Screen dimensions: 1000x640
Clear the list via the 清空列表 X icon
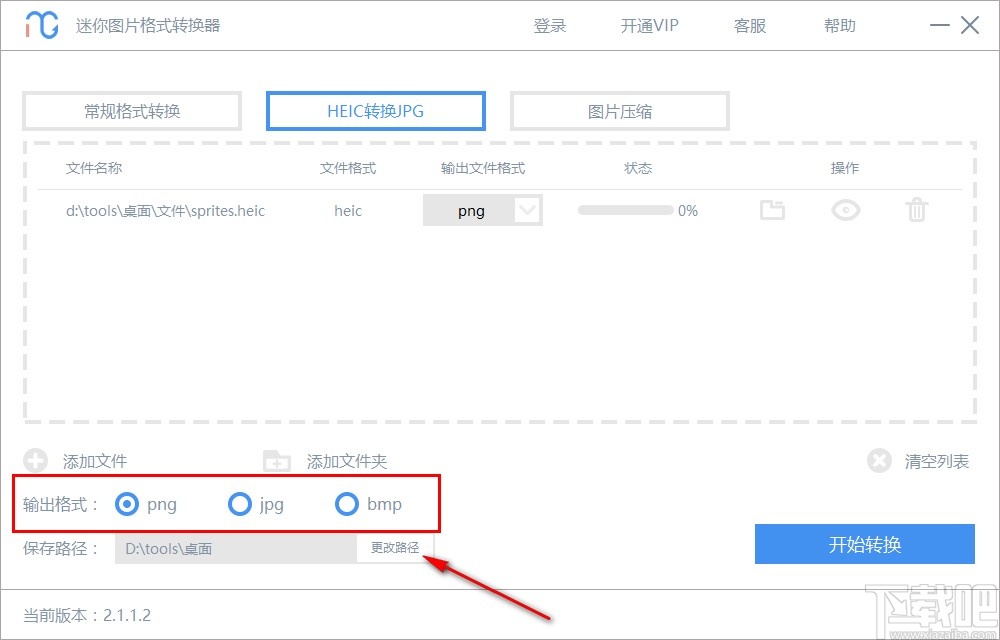pos(879,460)
